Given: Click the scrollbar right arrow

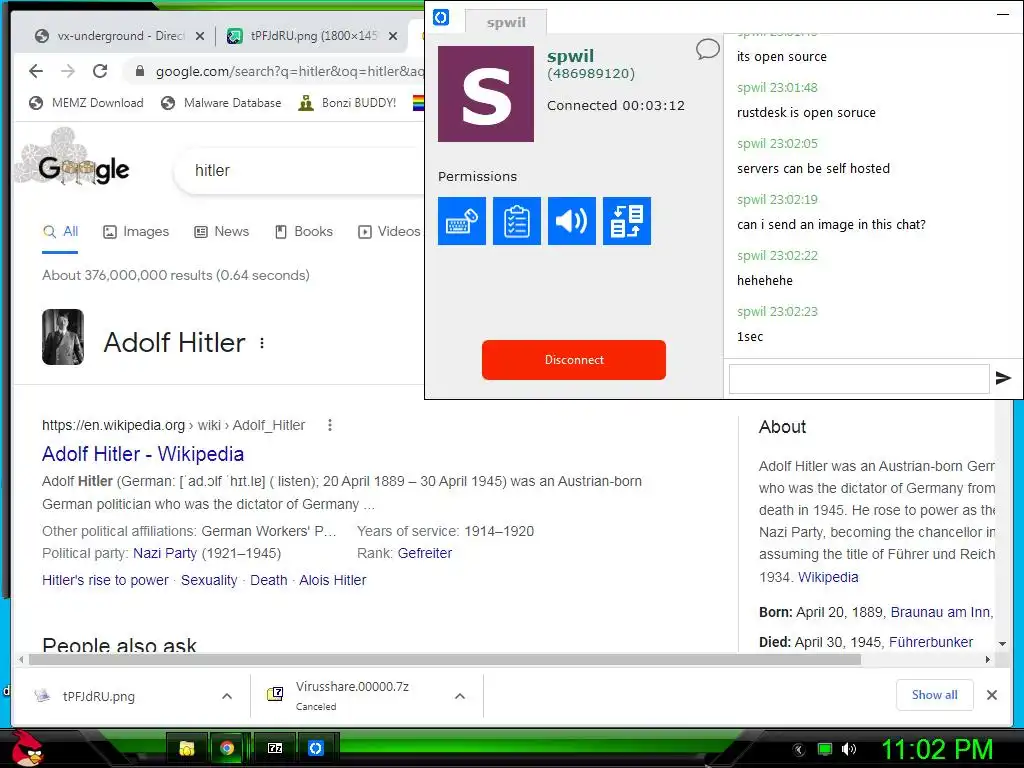Looking at the screenshot, I should [987, 660].
